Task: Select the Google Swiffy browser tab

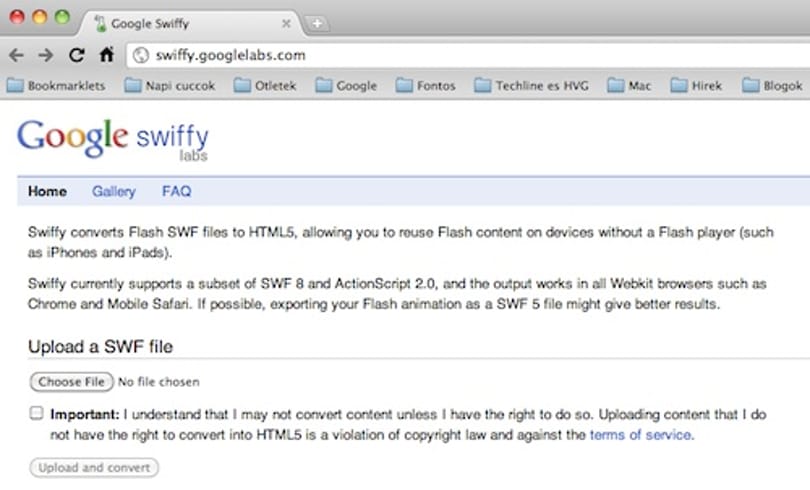Action: (x=191, y=24)
